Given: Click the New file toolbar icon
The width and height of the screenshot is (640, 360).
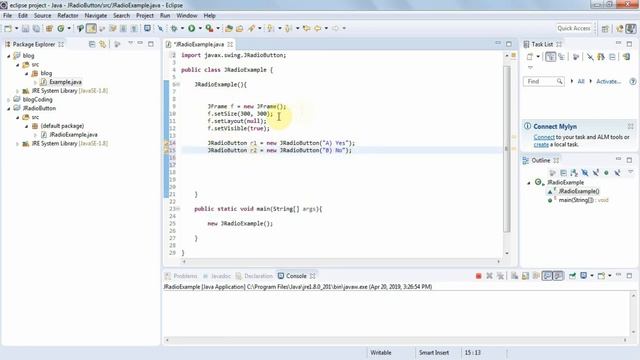Looking at the screenshot, I should click(x=8, y=28).
